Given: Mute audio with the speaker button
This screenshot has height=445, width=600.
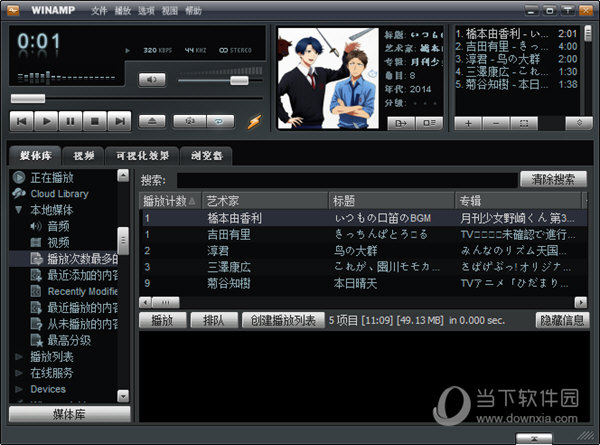Looking at the screenshot, I should tap(152, 80).
